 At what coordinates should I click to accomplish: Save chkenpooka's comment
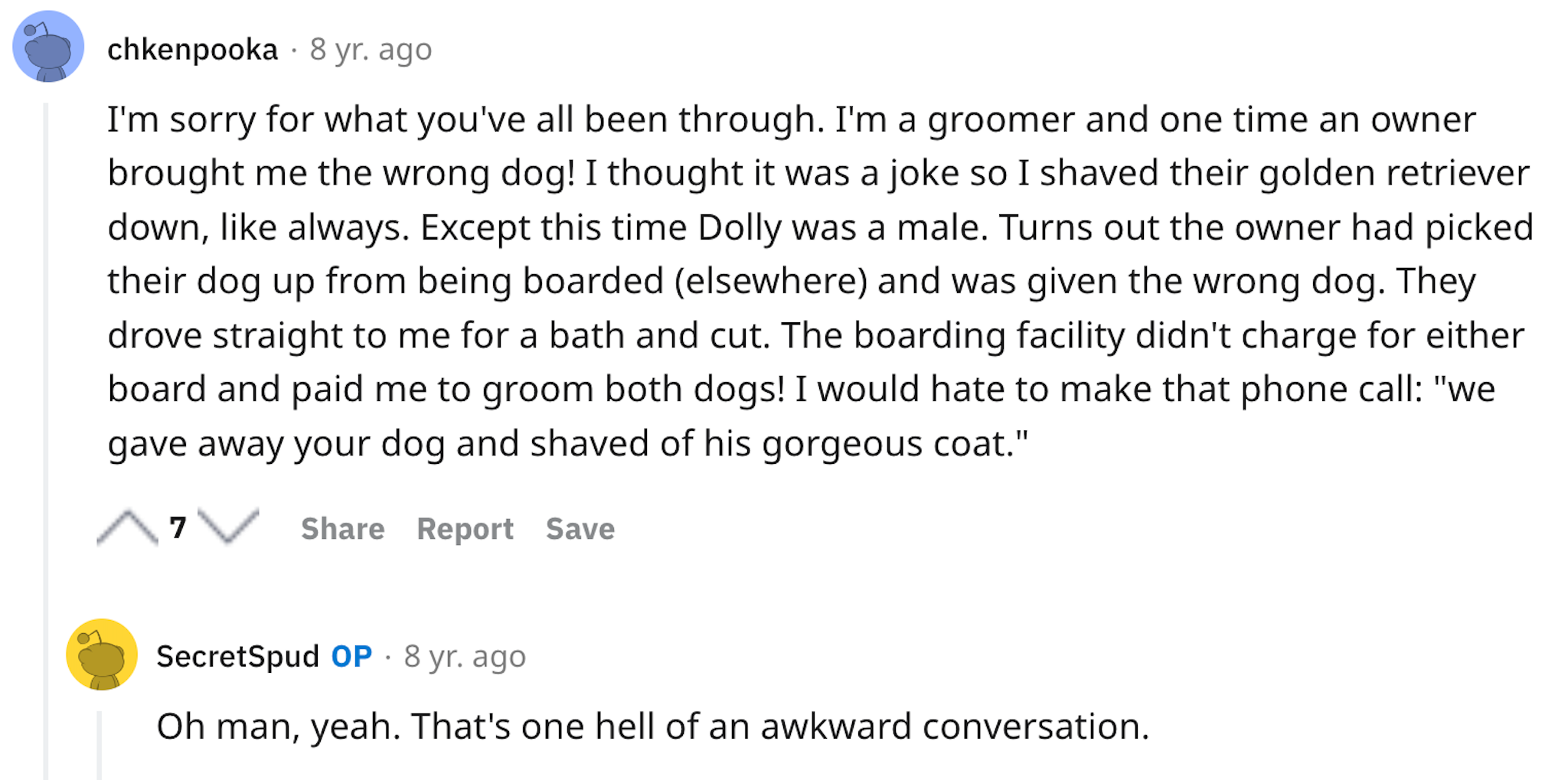click(x=580, y=529)
